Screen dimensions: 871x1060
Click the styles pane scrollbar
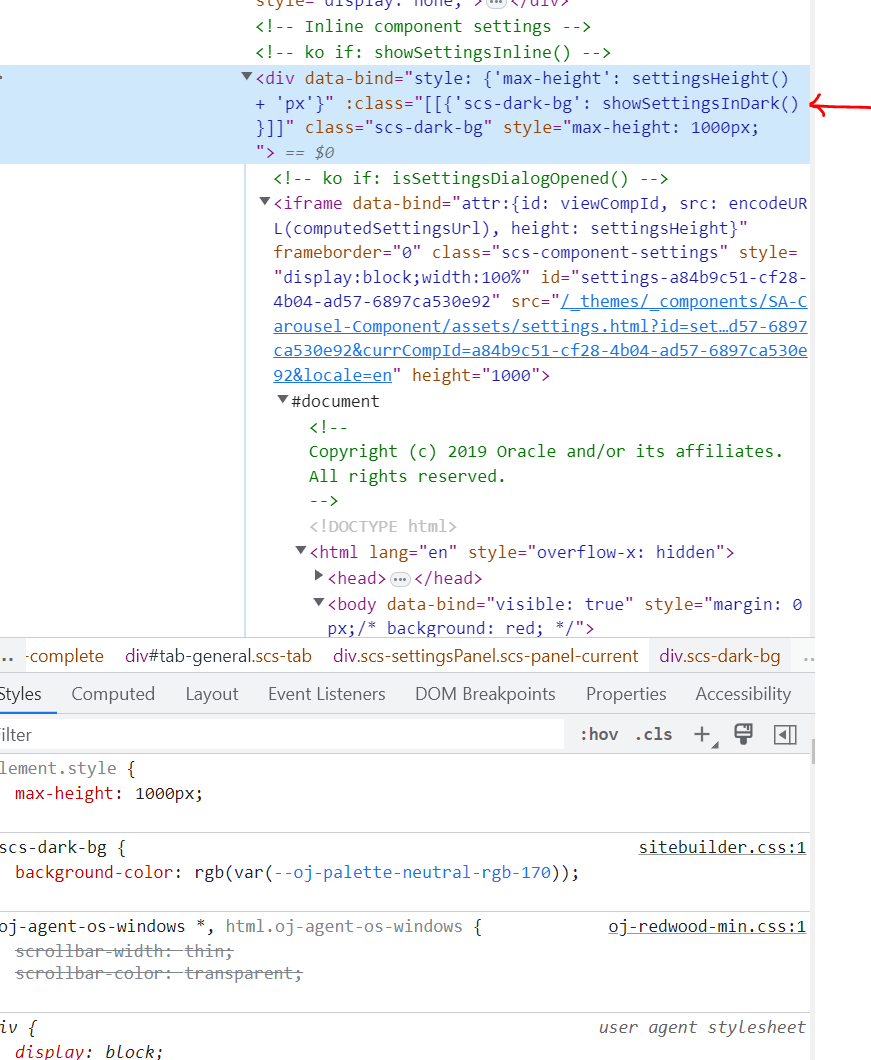(x=813, y=750)
